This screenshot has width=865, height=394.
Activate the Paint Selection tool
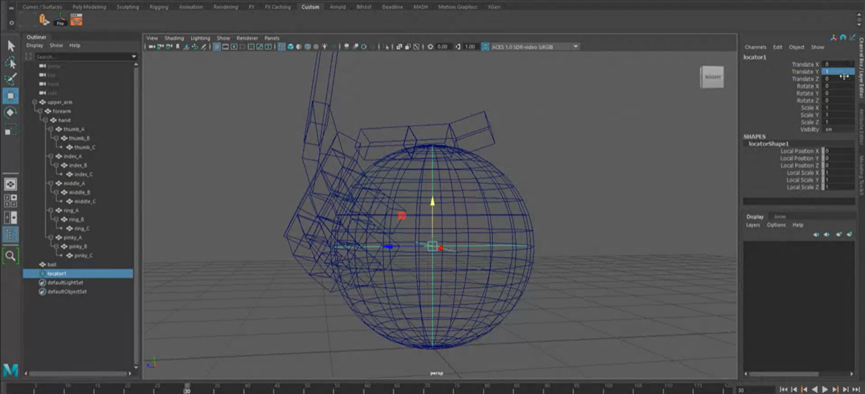tap(10, 79)
